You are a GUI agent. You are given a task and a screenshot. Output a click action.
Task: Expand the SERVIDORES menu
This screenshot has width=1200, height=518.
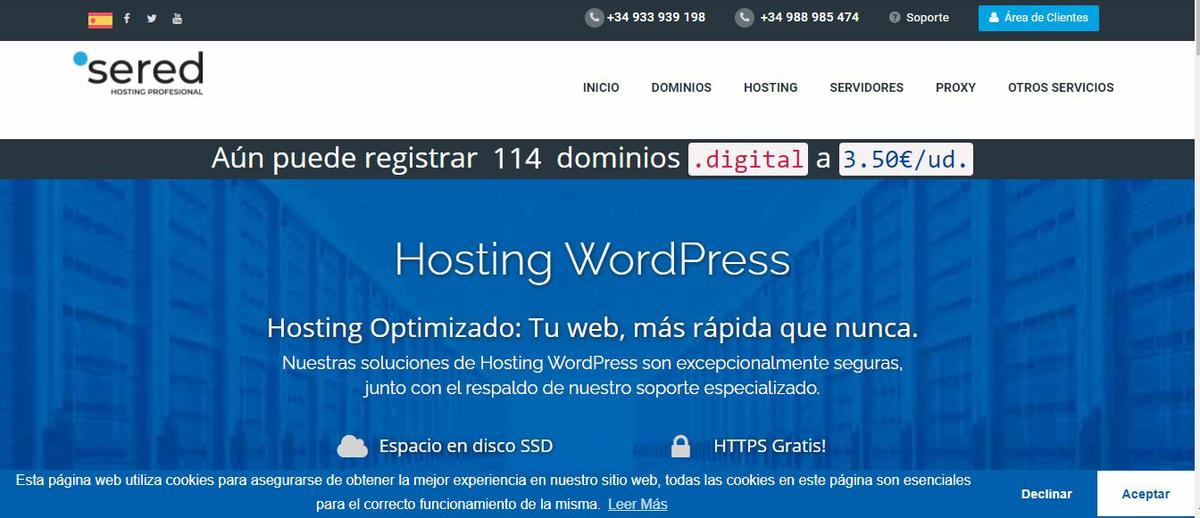pyautogui.click(x=866, y=88)
